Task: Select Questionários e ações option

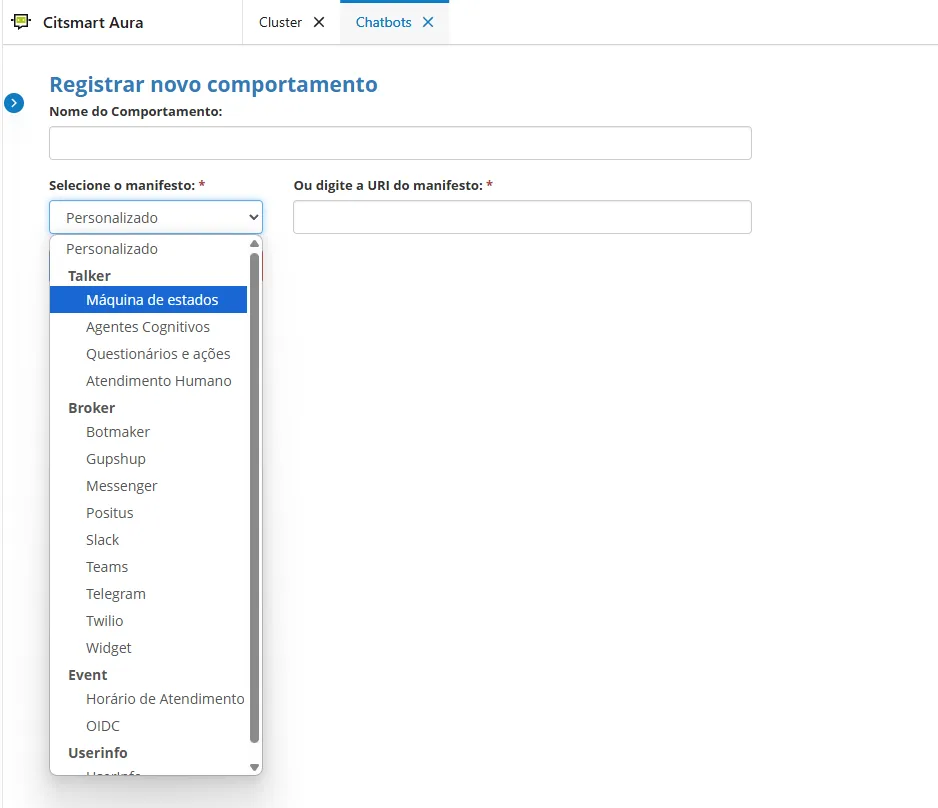Action: pos(148,353)
